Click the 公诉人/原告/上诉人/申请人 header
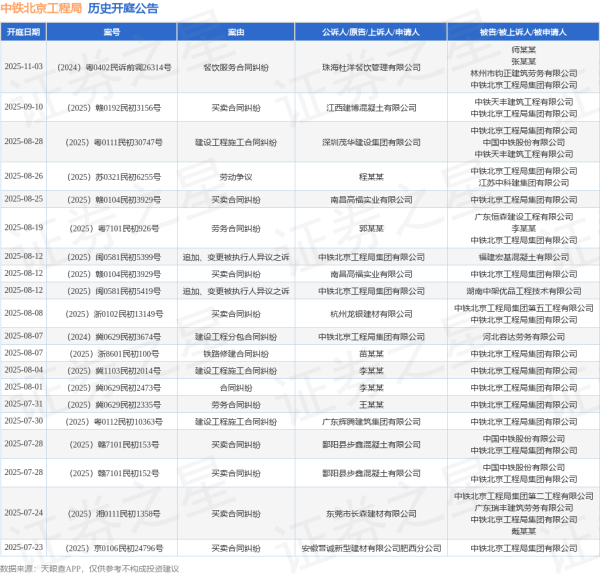Viewport: 600px width, 574px height. pyautogui.click(x=371, y=32)
